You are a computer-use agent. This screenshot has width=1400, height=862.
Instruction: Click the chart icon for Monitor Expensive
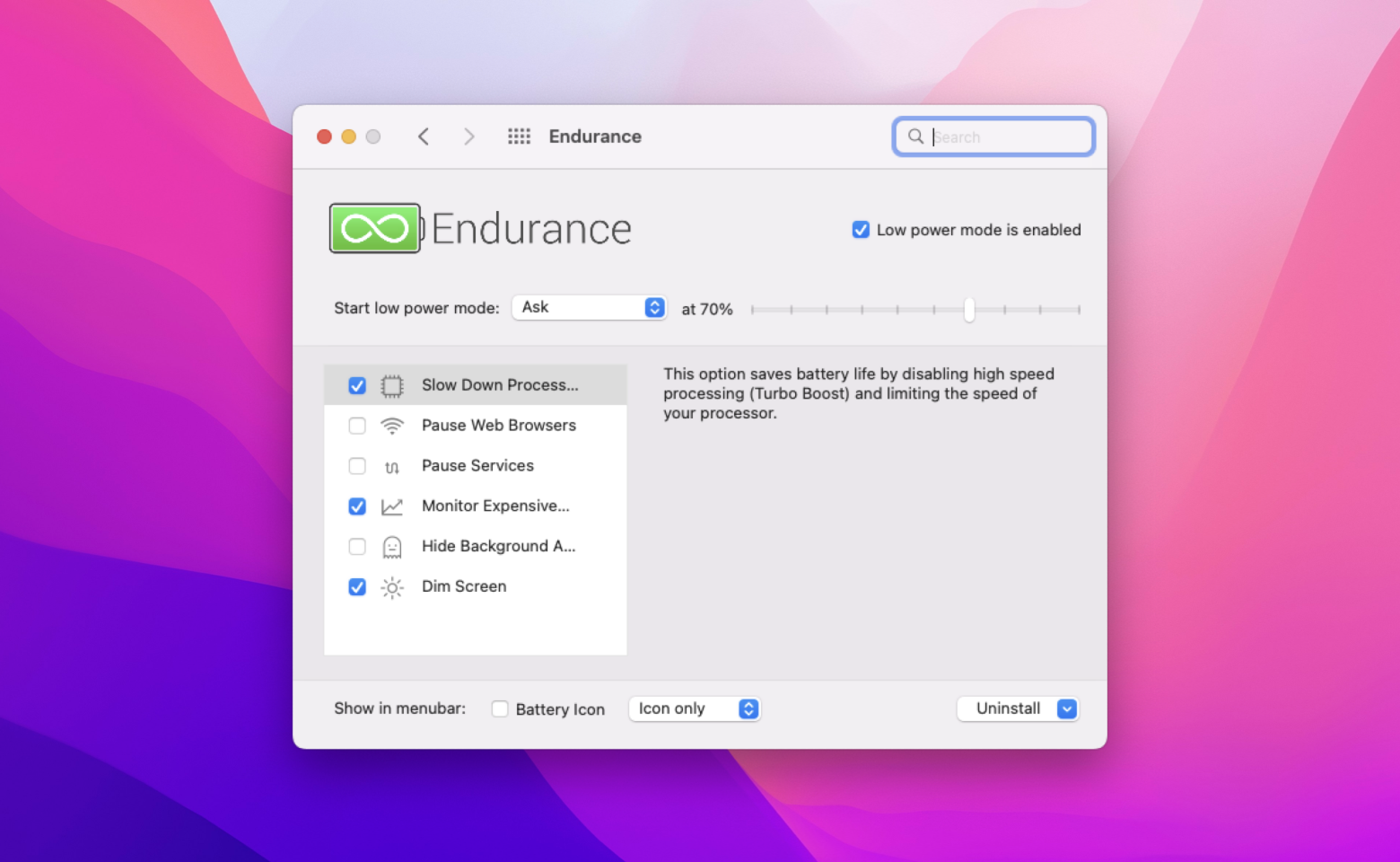392,506
